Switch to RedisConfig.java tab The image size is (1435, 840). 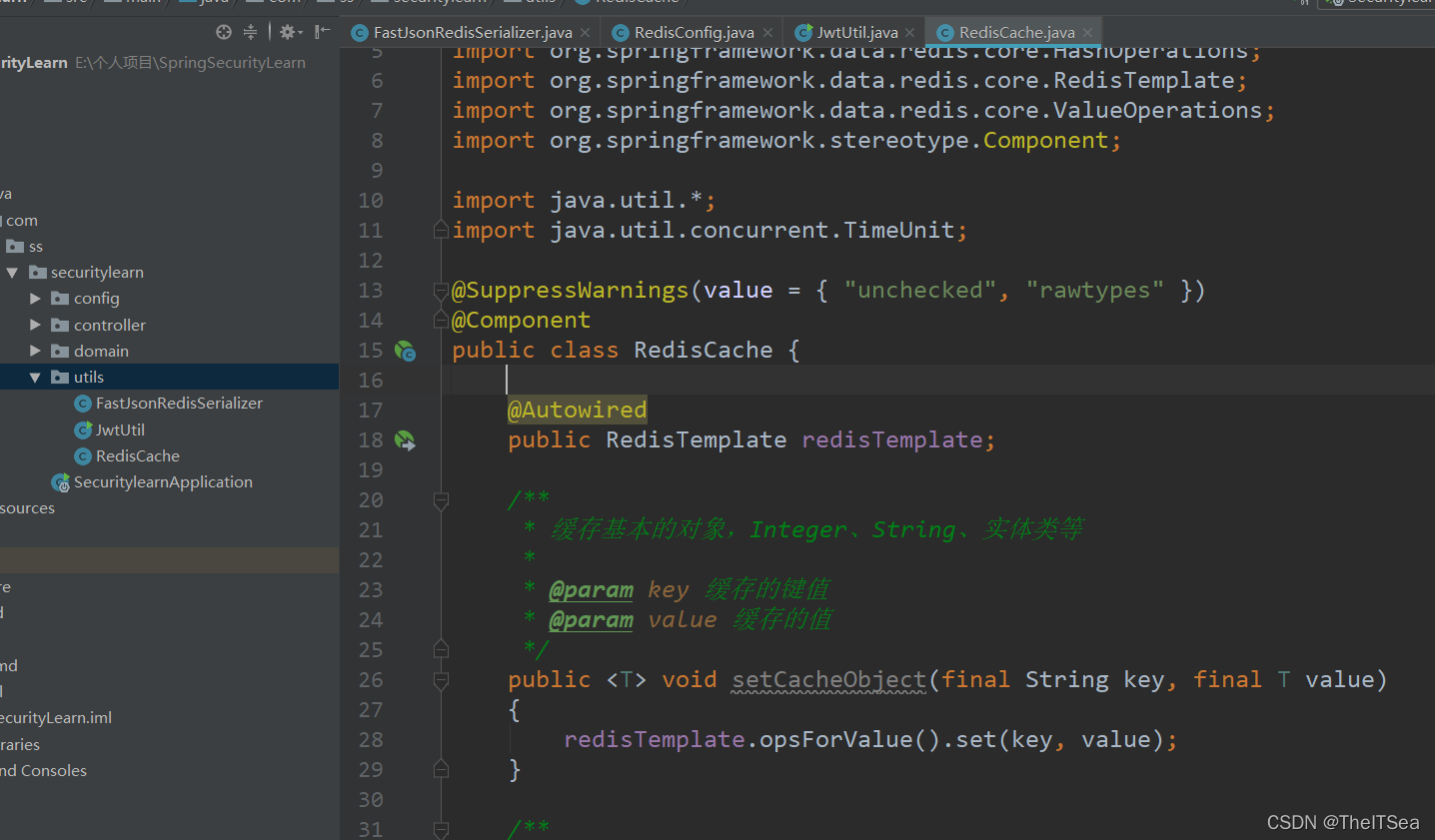[x=693, y=33]
